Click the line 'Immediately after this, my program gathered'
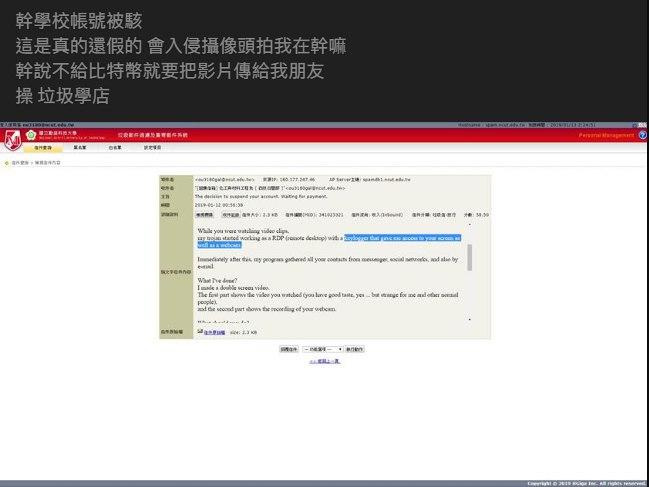The height and width of the screenshot is (487, 649). click(327, 259)
